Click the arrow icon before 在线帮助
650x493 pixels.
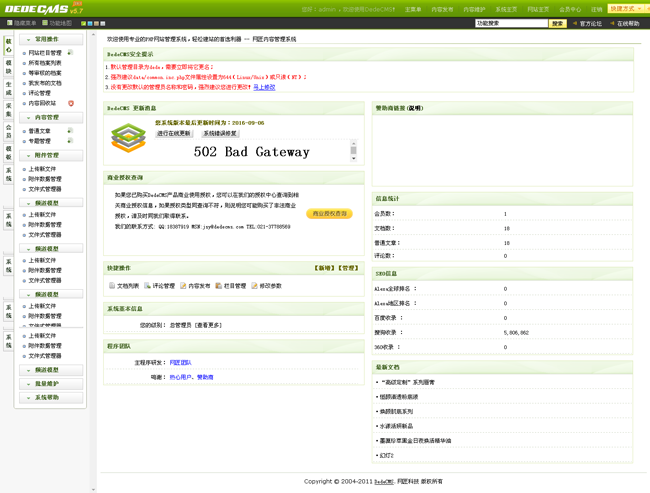(x=612, y=23)
